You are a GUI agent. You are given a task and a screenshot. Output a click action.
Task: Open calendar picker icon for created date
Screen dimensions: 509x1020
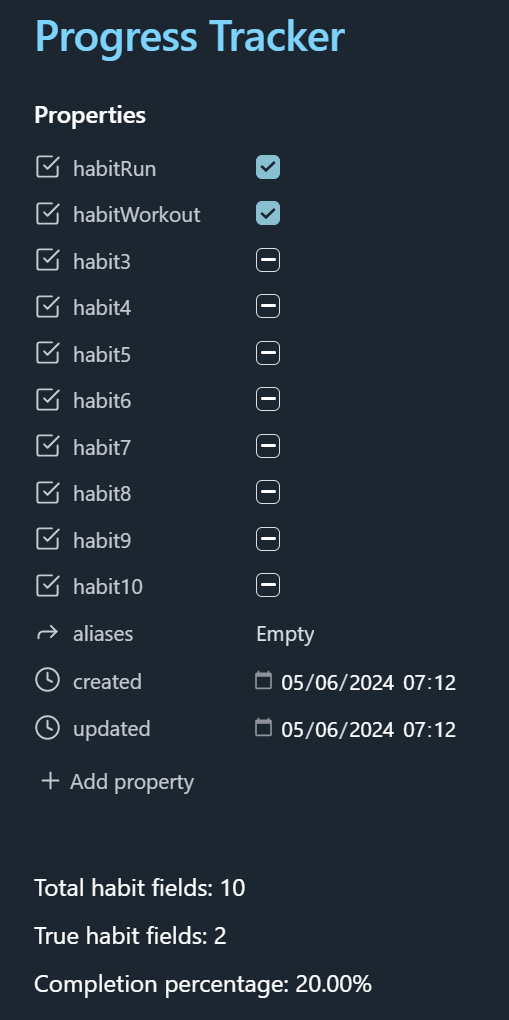(x=263, y=680)
